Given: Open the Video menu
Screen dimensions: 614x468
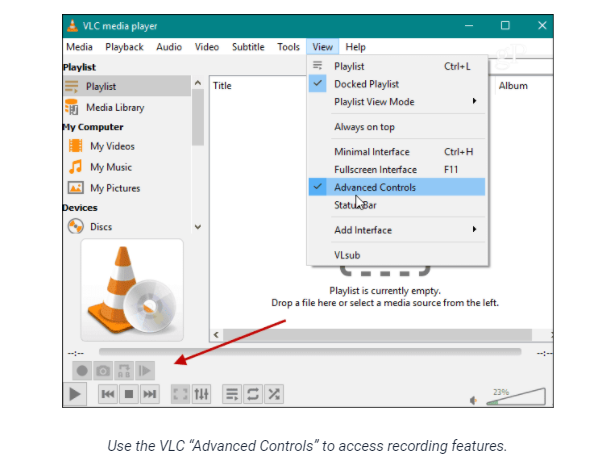Looking at the screenshot, I should (207, 47).
